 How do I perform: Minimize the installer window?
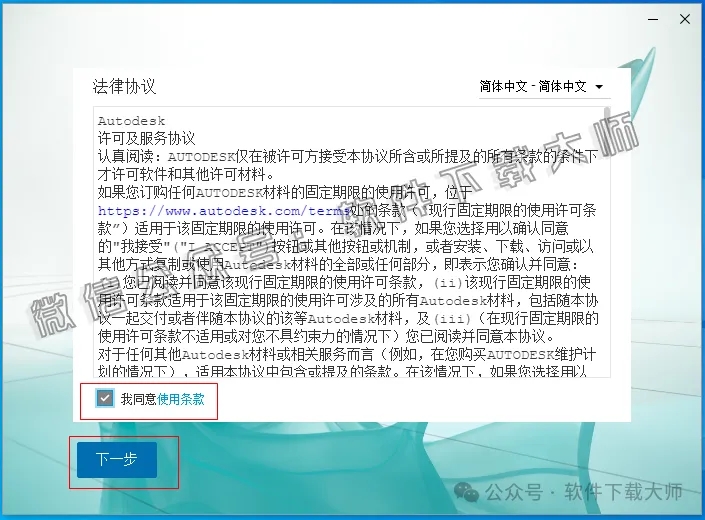click(653, 19)
